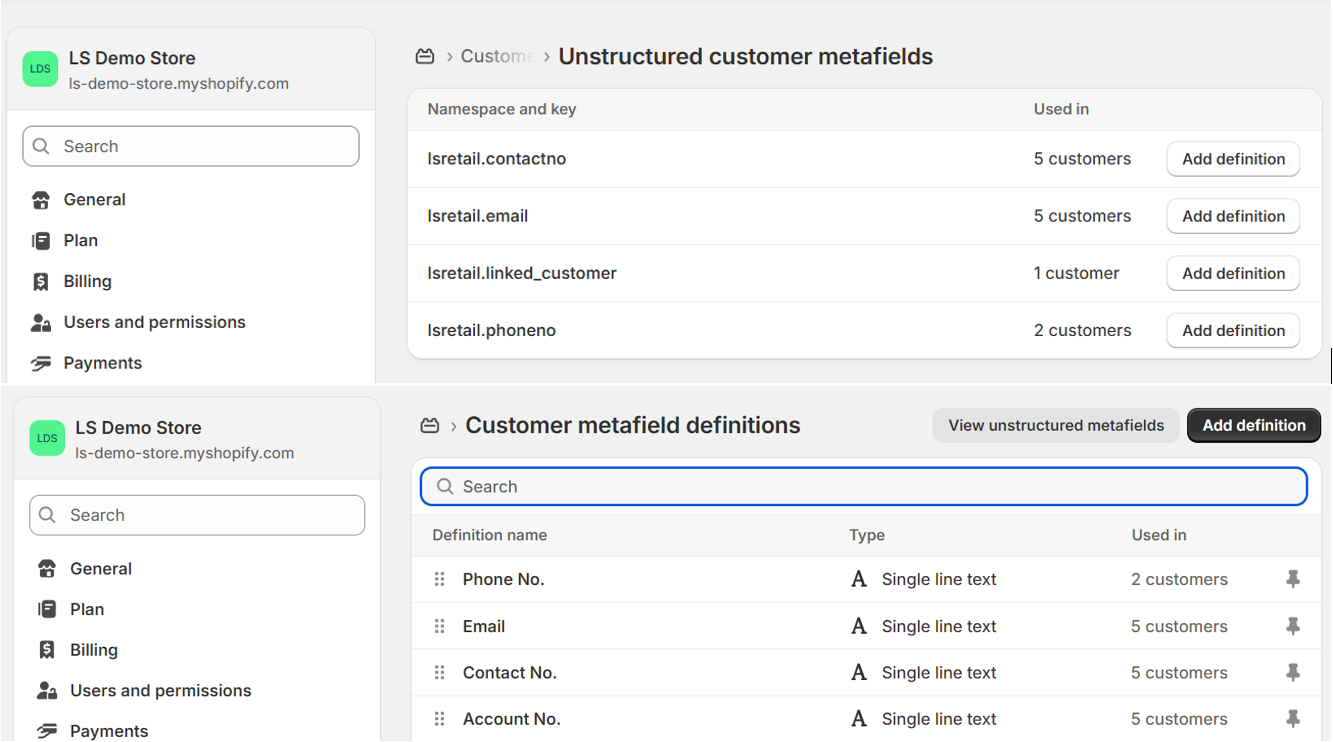Click the drag handle next to Email
Screen dimensions: 1333x742
click(439, 627)
